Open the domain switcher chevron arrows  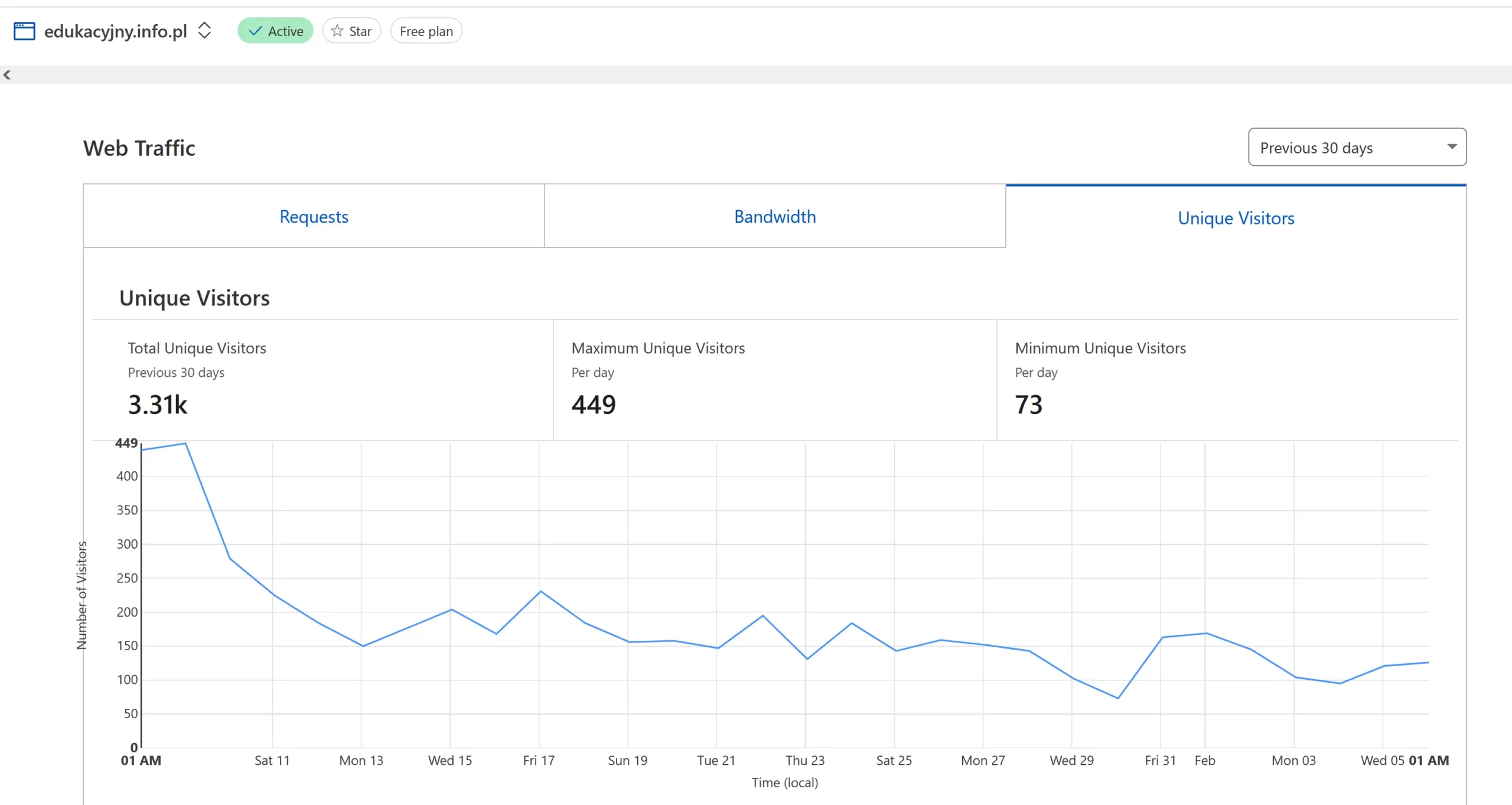(x=204, y=31)
